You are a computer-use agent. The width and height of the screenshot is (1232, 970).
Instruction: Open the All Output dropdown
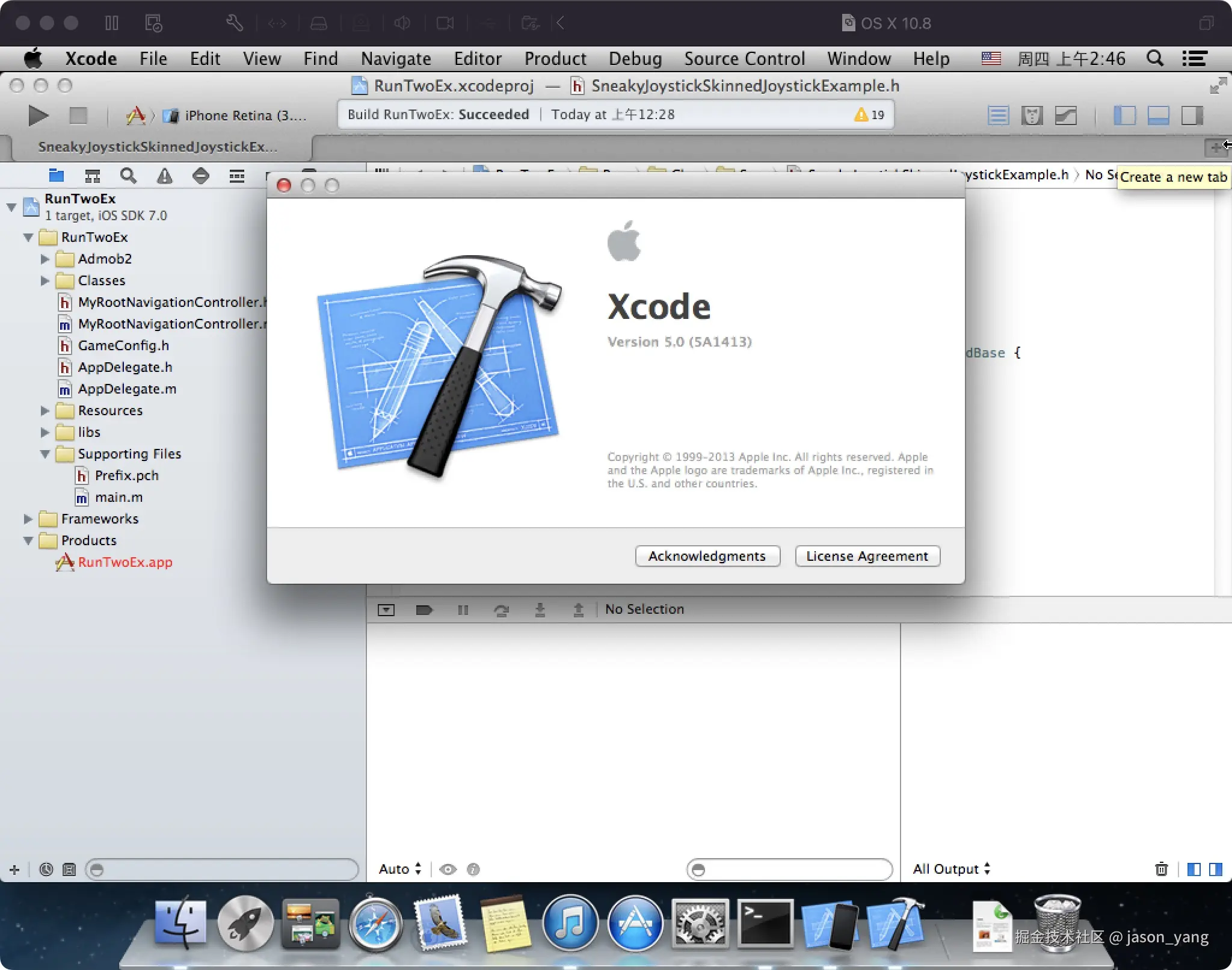[x=951, y=869]
